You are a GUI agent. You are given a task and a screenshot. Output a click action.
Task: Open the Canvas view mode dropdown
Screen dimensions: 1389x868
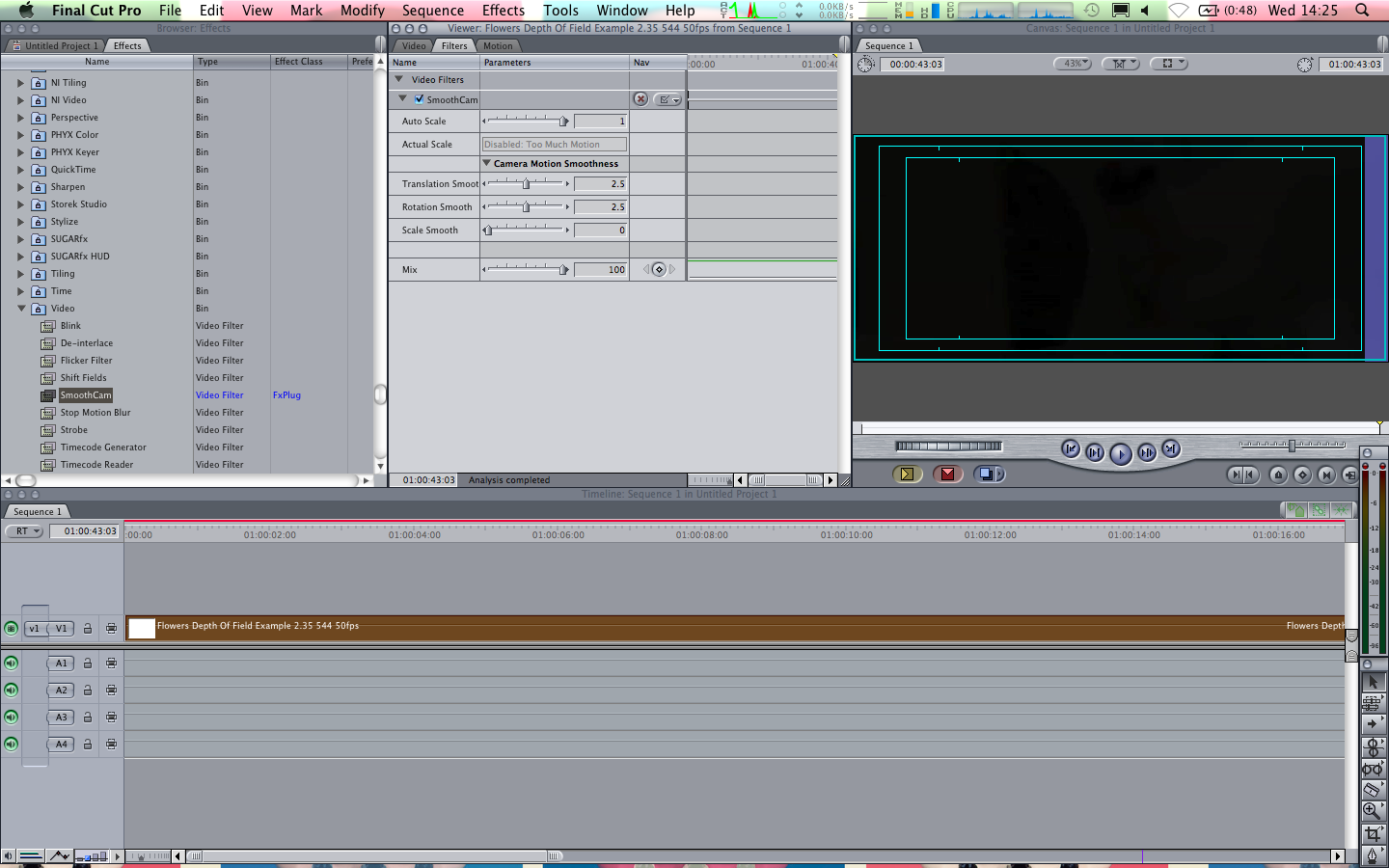tap(1121, 64)
